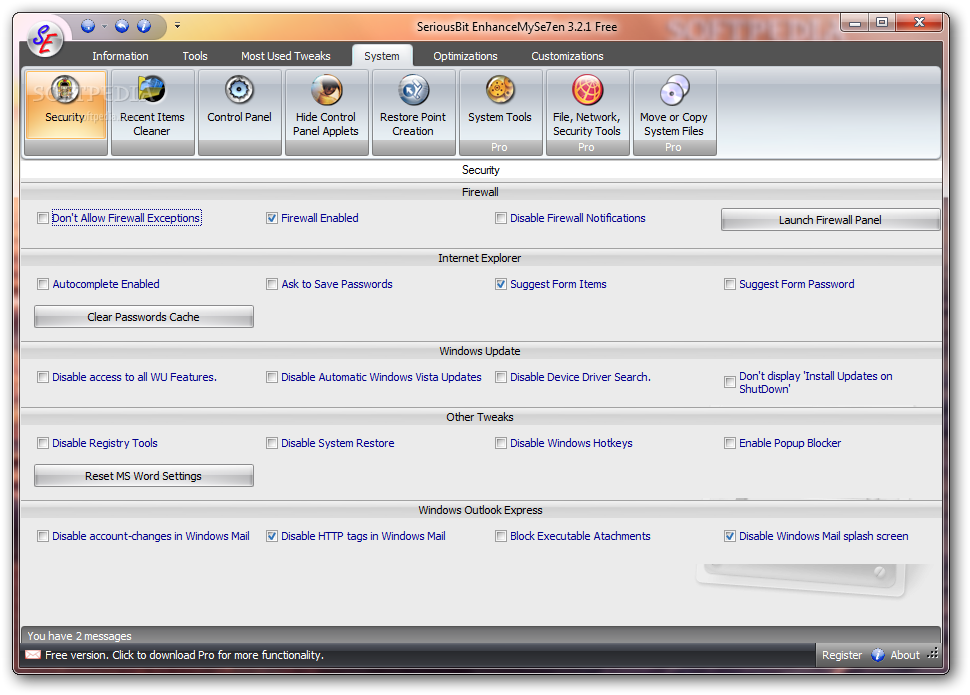
Task: Open the SE application logo menu
Action: 45,38
